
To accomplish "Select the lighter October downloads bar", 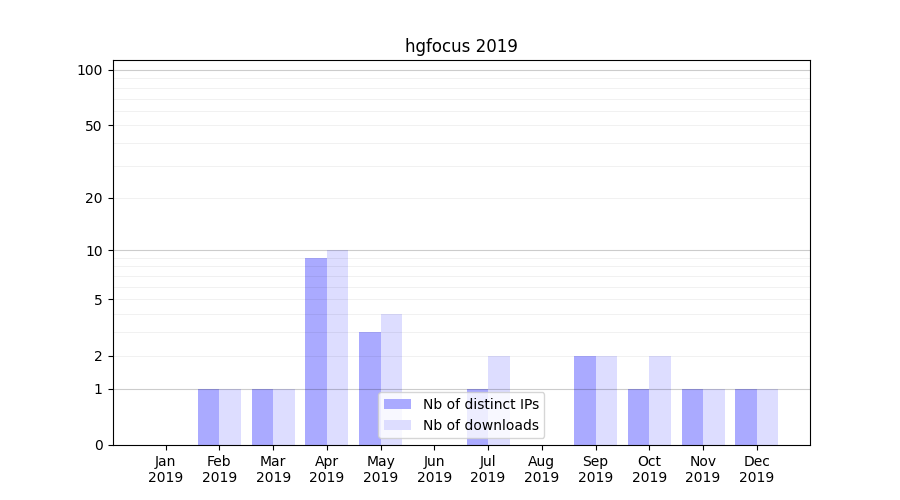I will coord(660,400).
